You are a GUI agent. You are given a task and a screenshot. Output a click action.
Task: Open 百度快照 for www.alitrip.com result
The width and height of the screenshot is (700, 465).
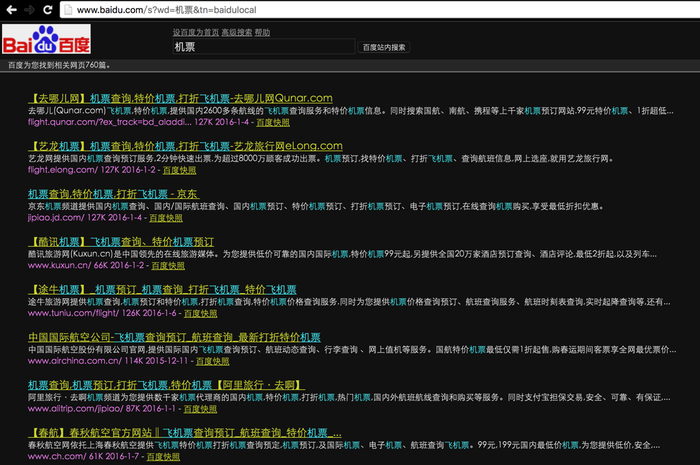200,409
